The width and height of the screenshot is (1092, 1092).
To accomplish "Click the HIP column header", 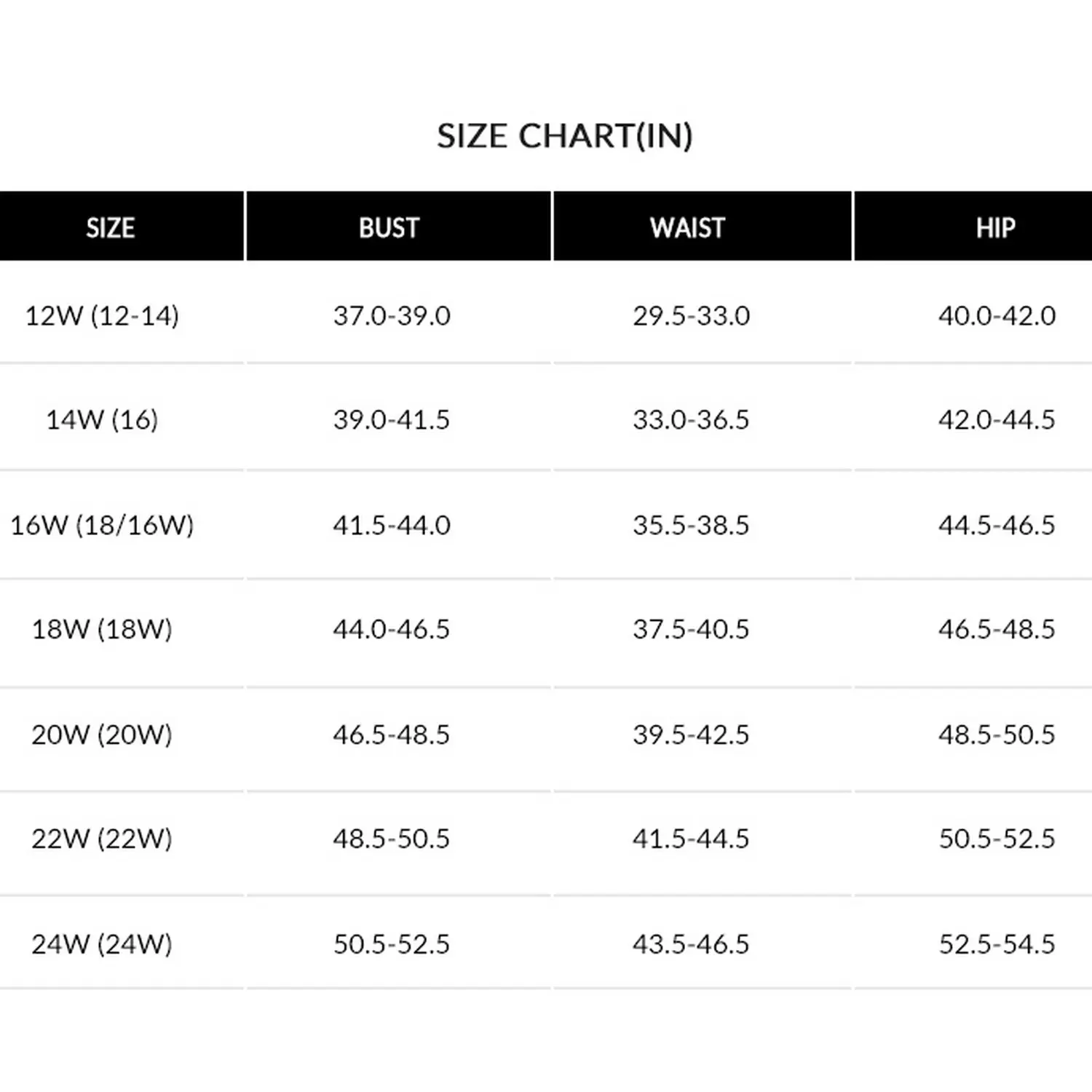I will coord(995,228).
